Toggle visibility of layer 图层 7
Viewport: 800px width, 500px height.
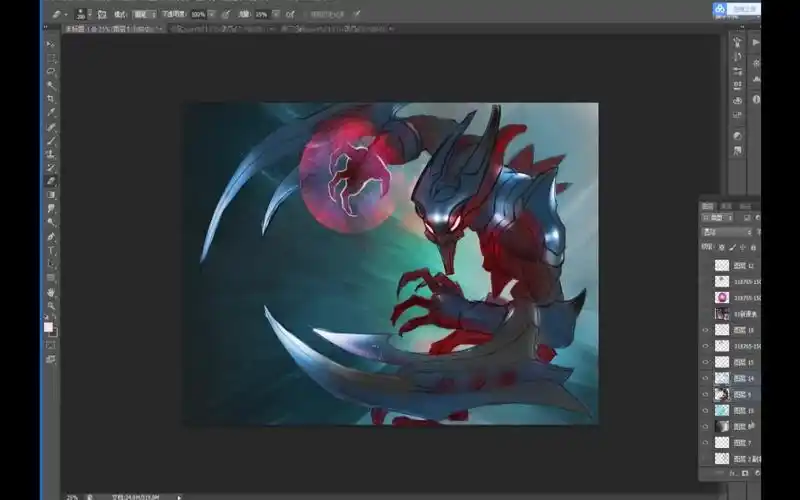click(705, 442)
